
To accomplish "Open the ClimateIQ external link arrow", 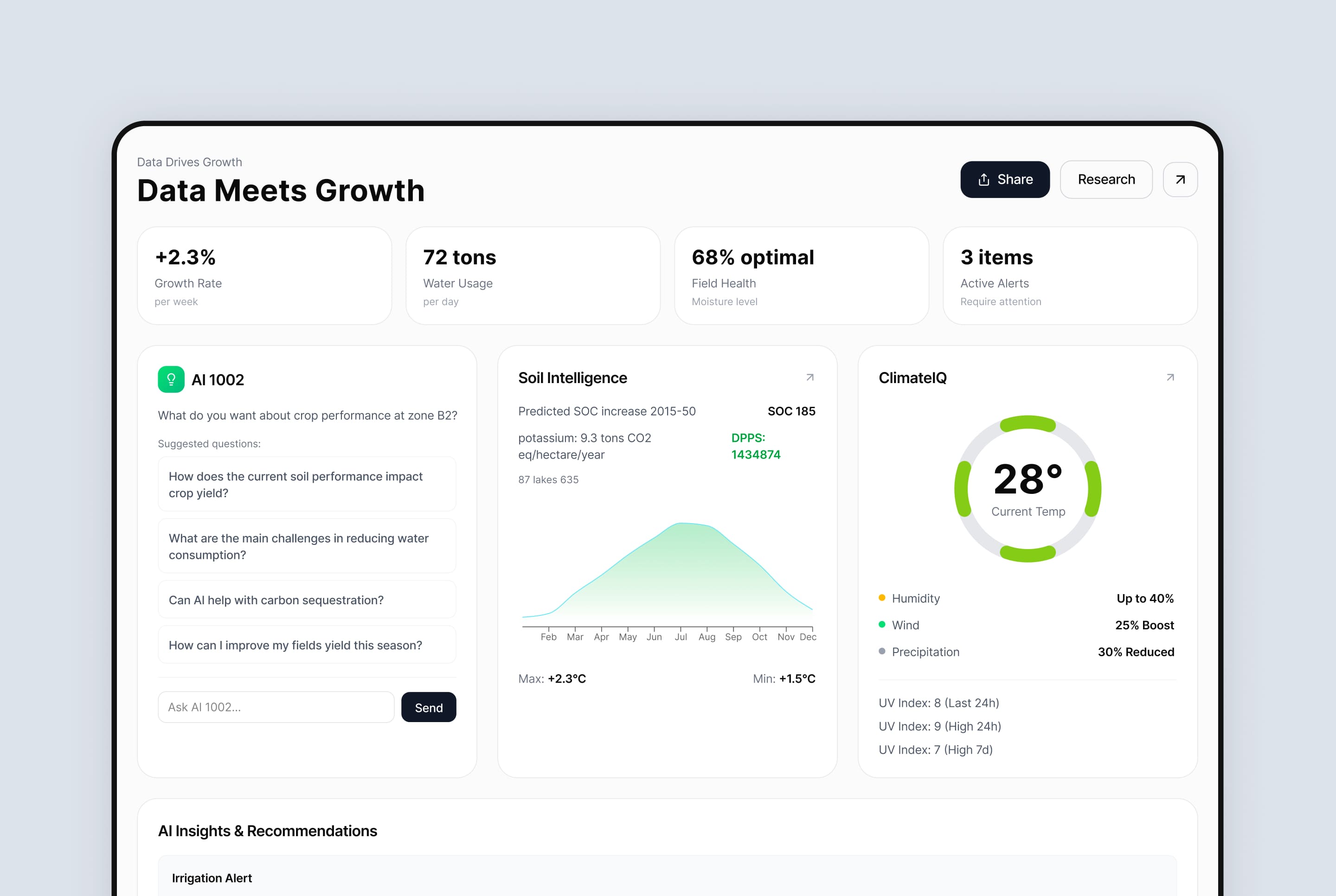I will click(1170, 377).
